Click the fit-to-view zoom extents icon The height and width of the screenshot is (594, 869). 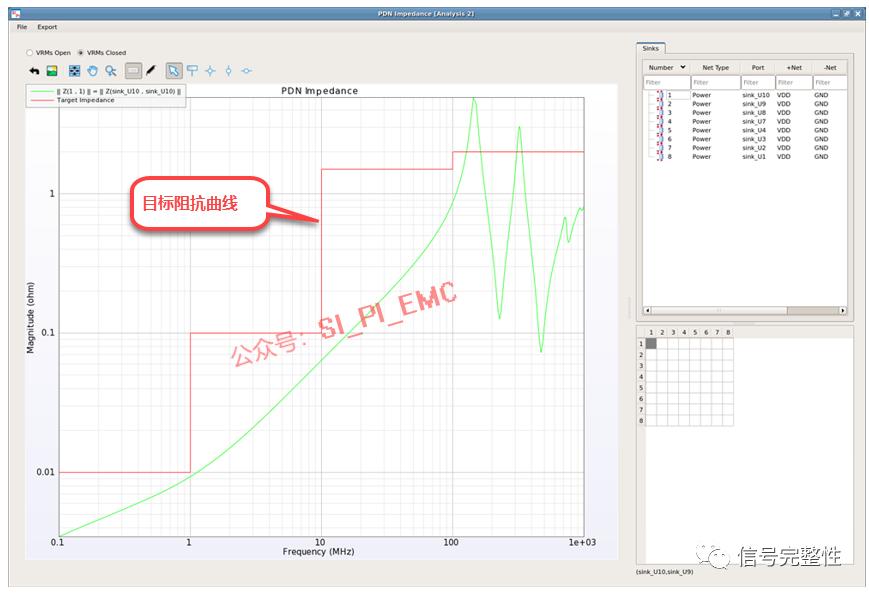[x=74, y=71]
